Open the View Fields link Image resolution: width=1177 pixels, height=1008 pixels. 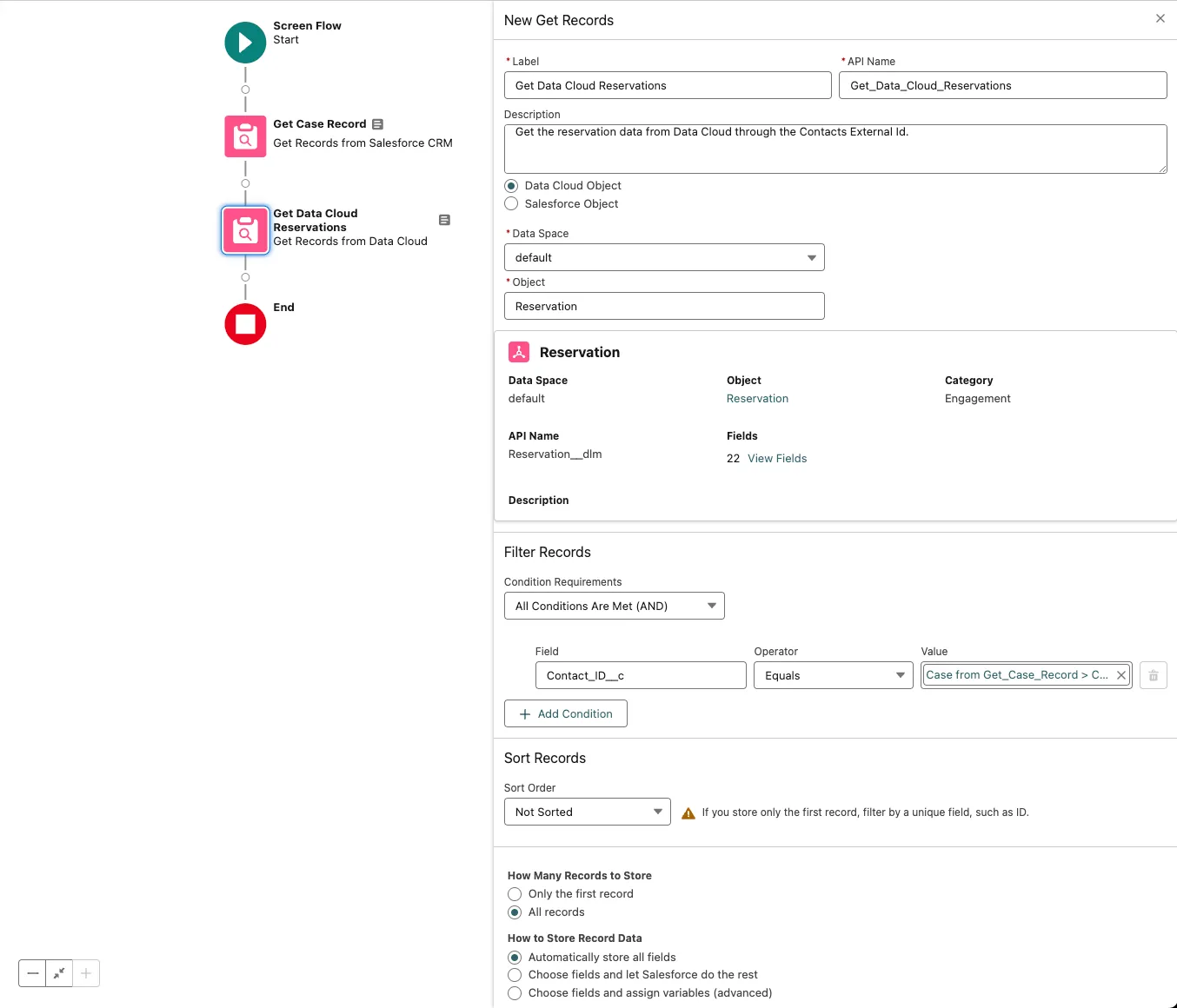click(x=777, y=459)
